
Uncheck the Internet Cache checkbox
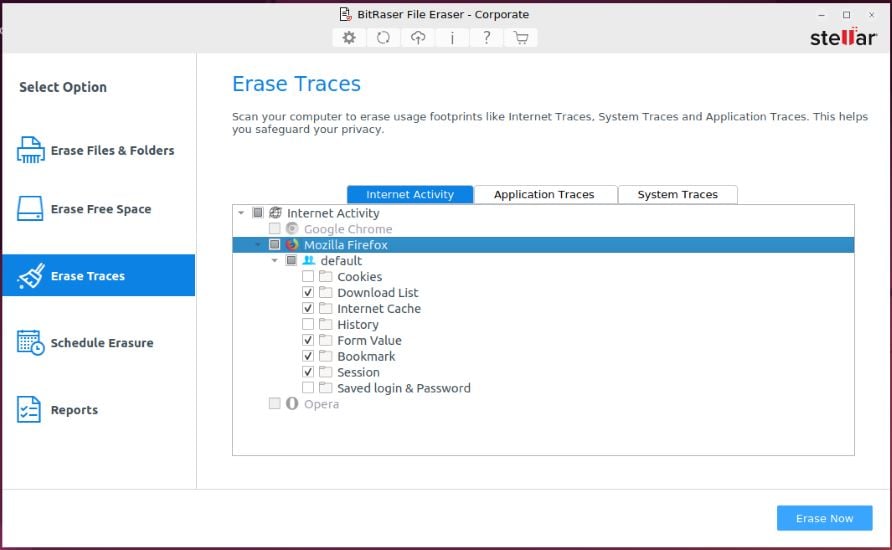pyautogui.click(x=308, y=308)
